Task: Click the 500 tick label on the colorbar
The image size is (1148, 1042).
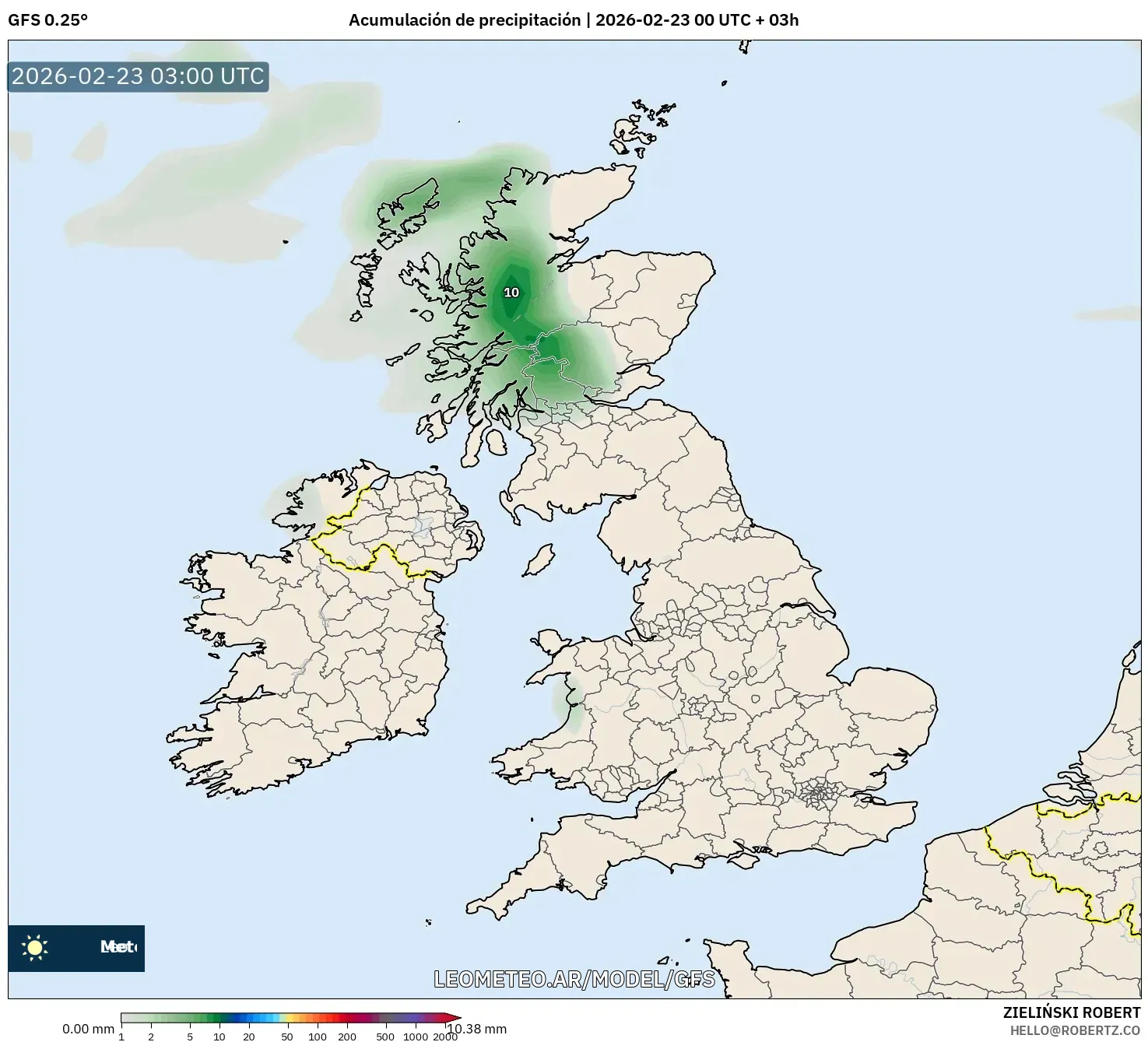Action: click(384, 1037)
